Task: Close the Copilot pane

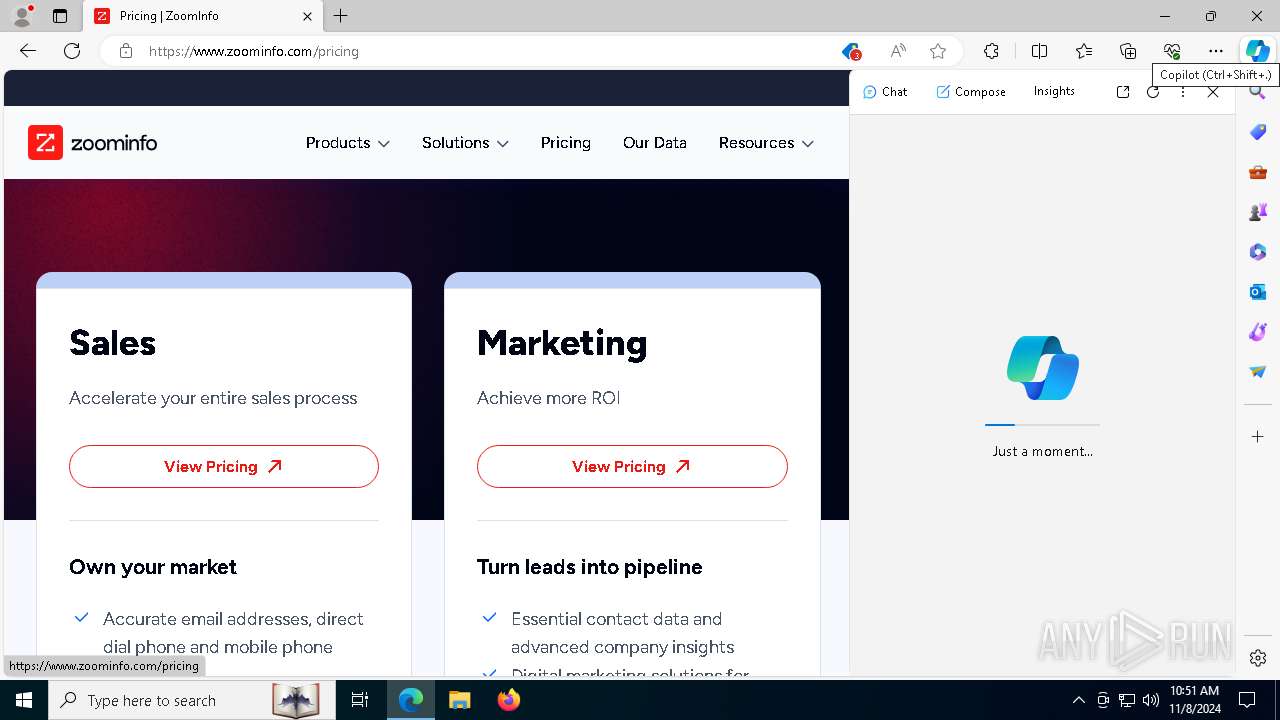Action: point(1213,91)
